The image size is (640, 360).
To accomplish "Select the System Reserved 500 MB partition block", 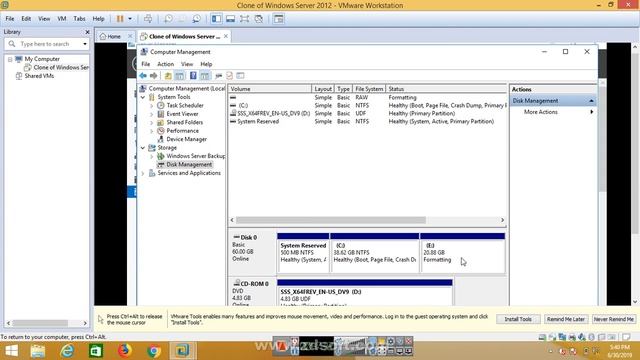I will (303, 253).
